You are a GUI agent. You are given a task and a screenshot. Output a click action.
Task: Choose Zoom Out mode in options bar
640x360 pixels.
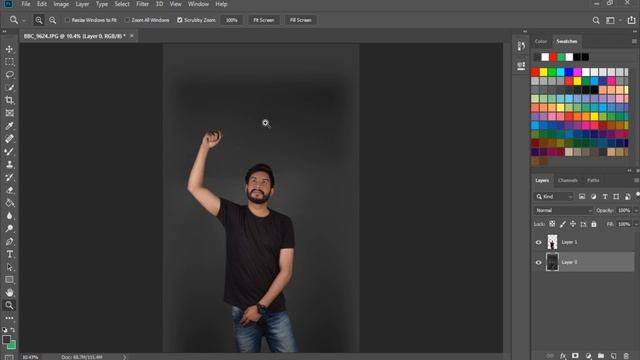coord(53,20)
